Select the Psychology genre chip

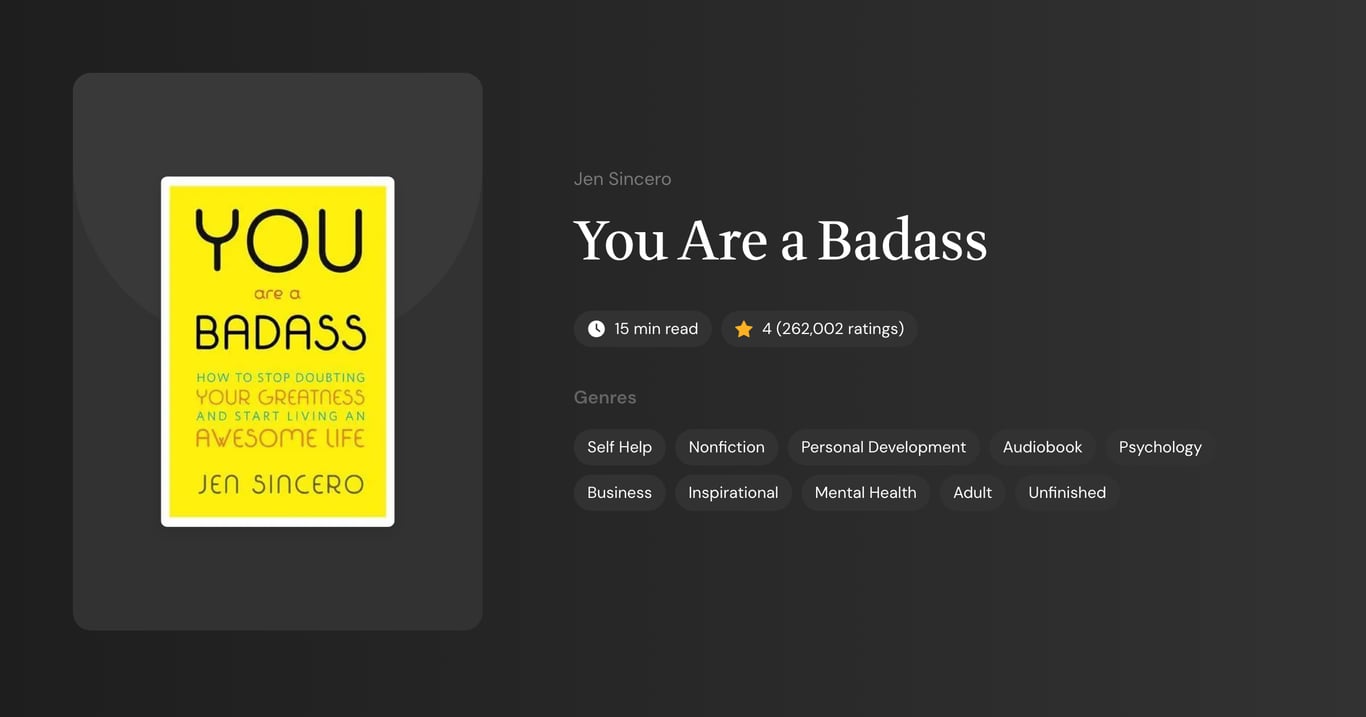click(x=1160, y=447)
